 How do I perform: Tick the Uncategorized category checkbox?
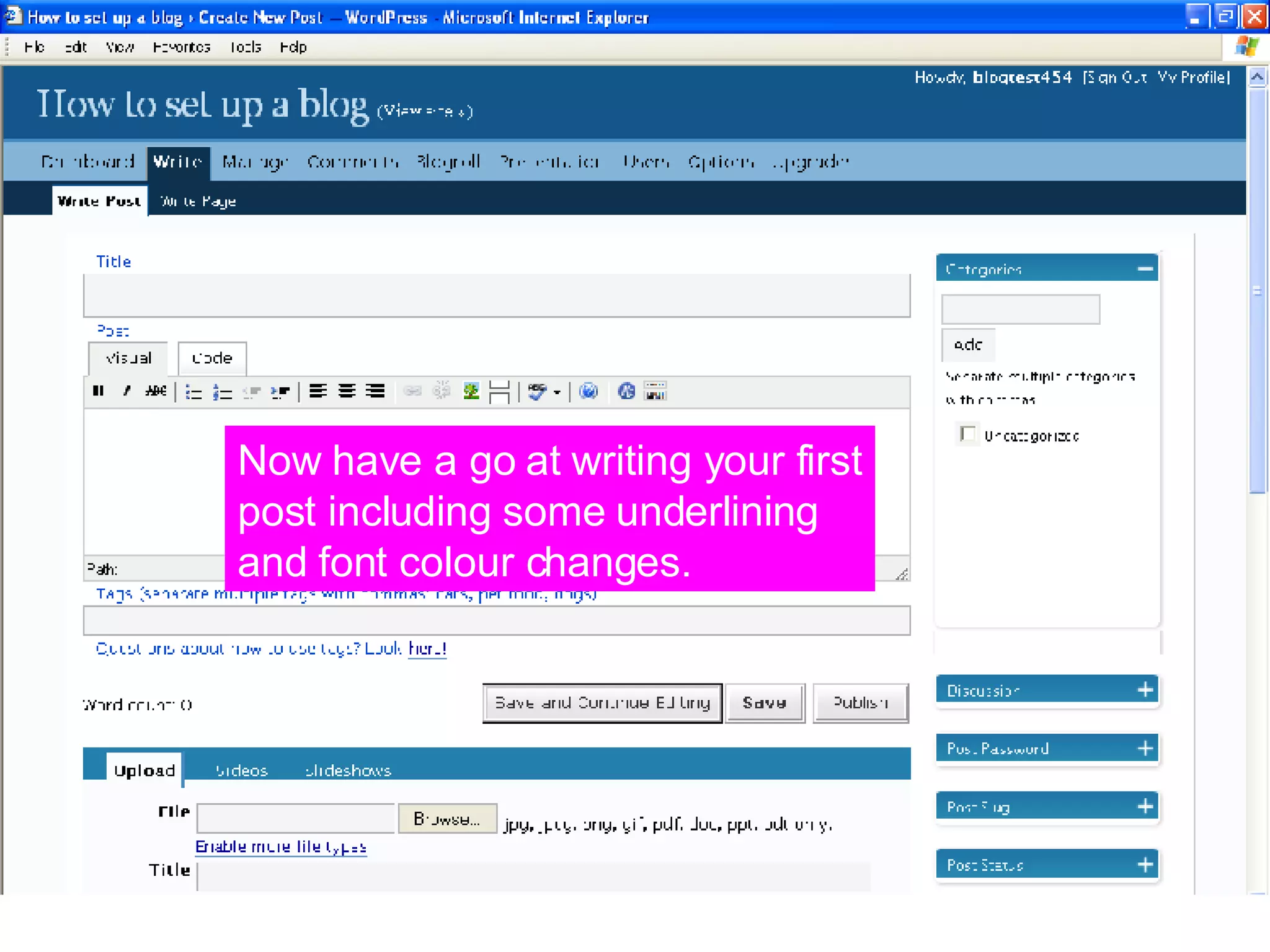point(967,434)
